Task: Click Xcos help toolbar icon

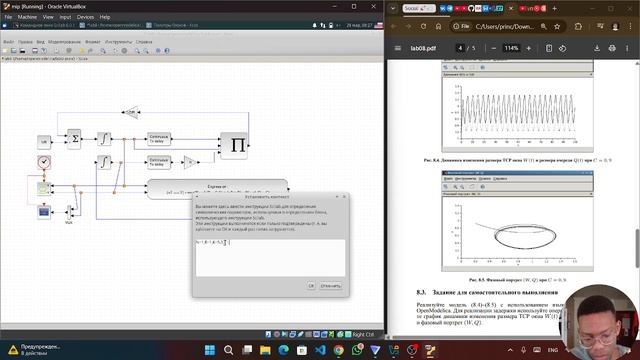Action: pos(167,51)
